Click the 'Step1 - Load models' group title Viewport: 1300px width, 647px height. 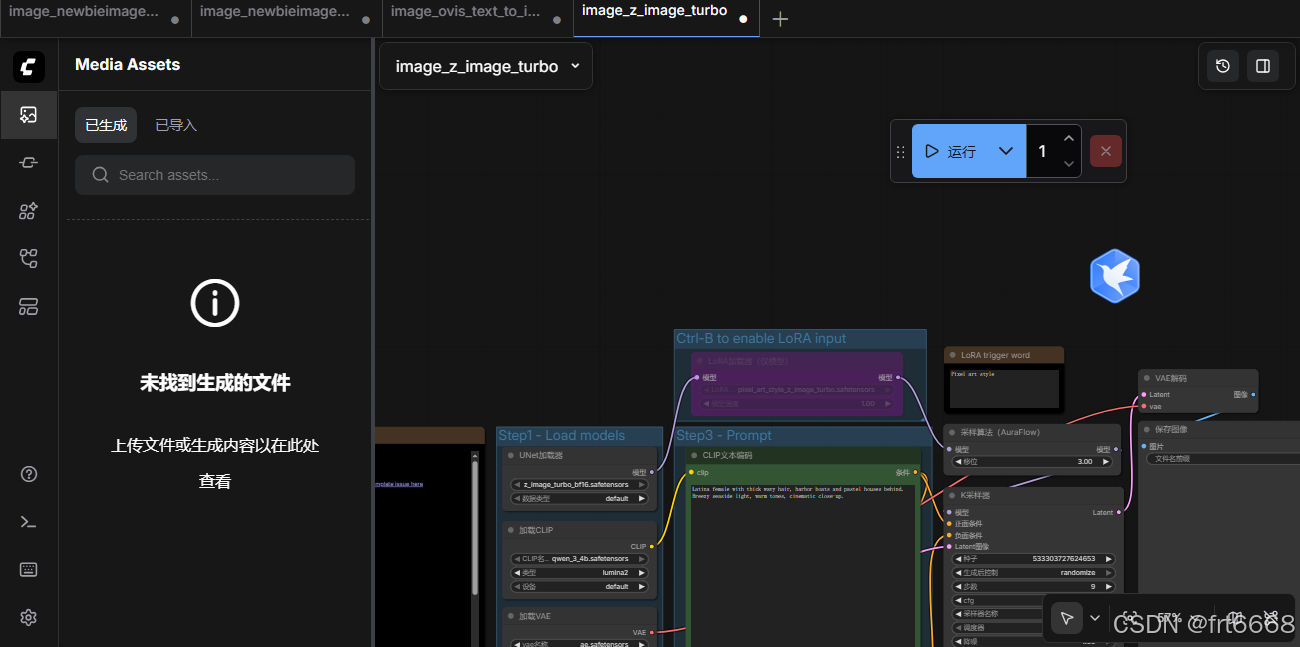point(561,435)
